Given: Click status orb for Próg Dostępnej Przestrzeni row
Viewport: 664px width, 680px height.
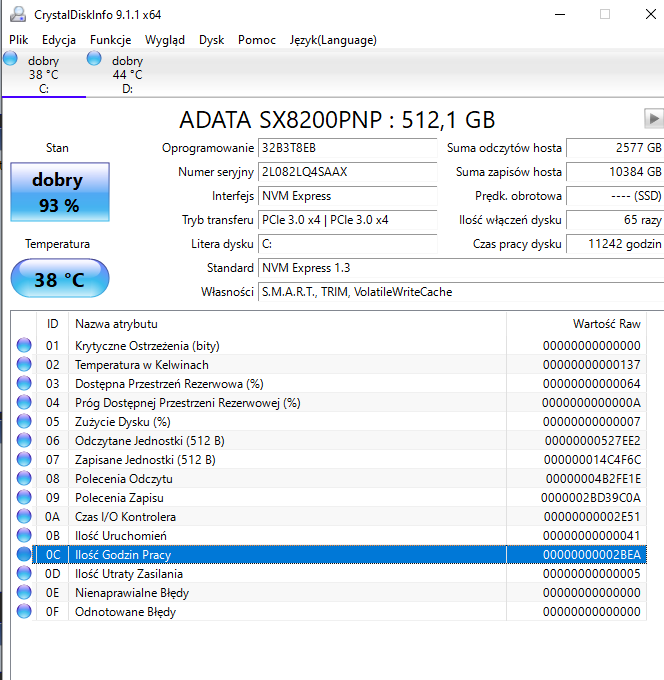Looking at the screenshot, I should click(x=24, y=403).
